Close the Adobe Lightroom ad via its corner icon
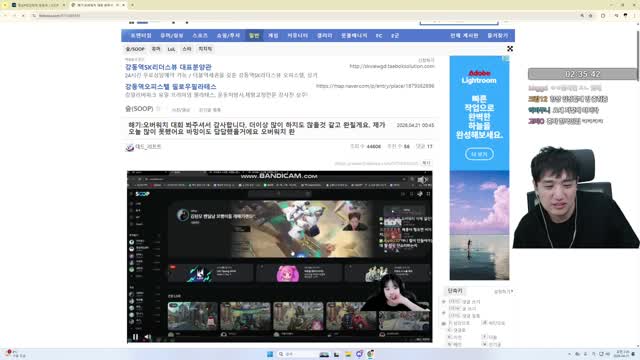Viewport: 640px width, 360px height. (x=506, y=59)
